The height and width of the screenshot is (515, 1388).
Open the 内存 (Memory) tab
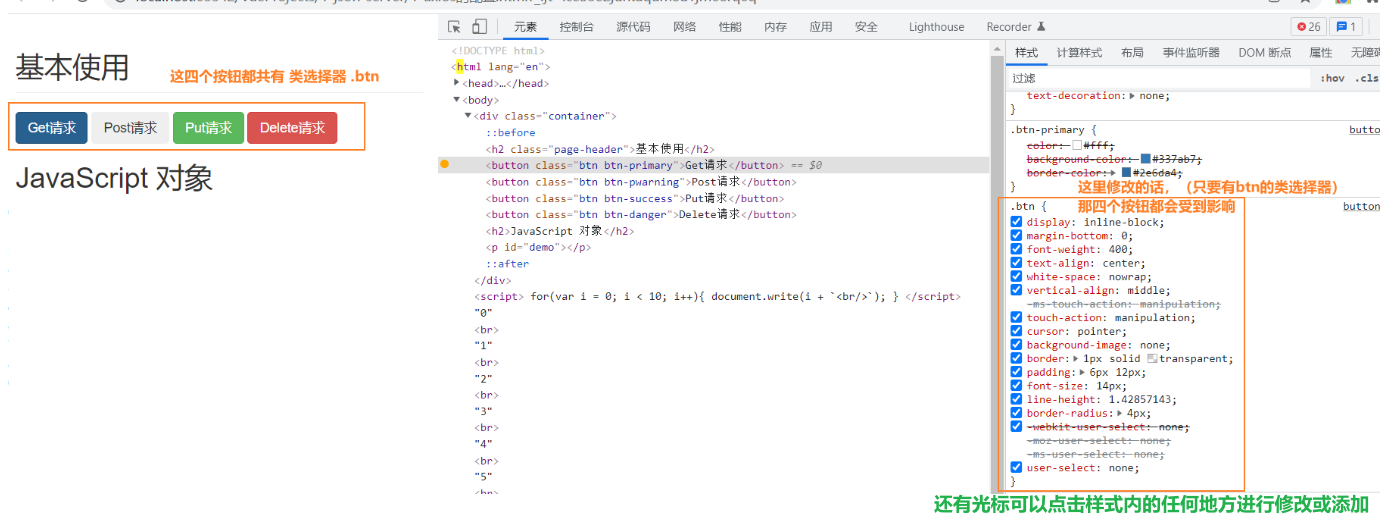pyautogui.click(x=775, y=27)
